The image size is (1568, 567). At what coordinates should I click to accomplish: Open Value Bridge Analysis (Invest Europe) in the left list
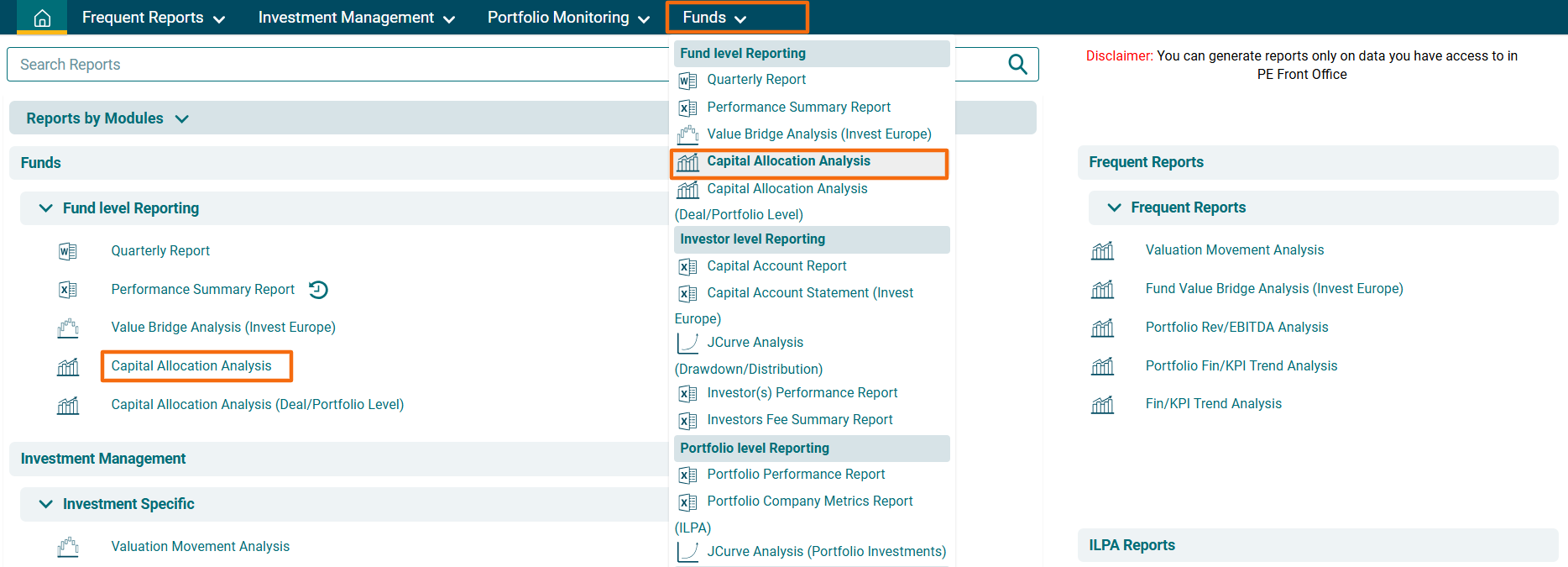click(223, 328)
